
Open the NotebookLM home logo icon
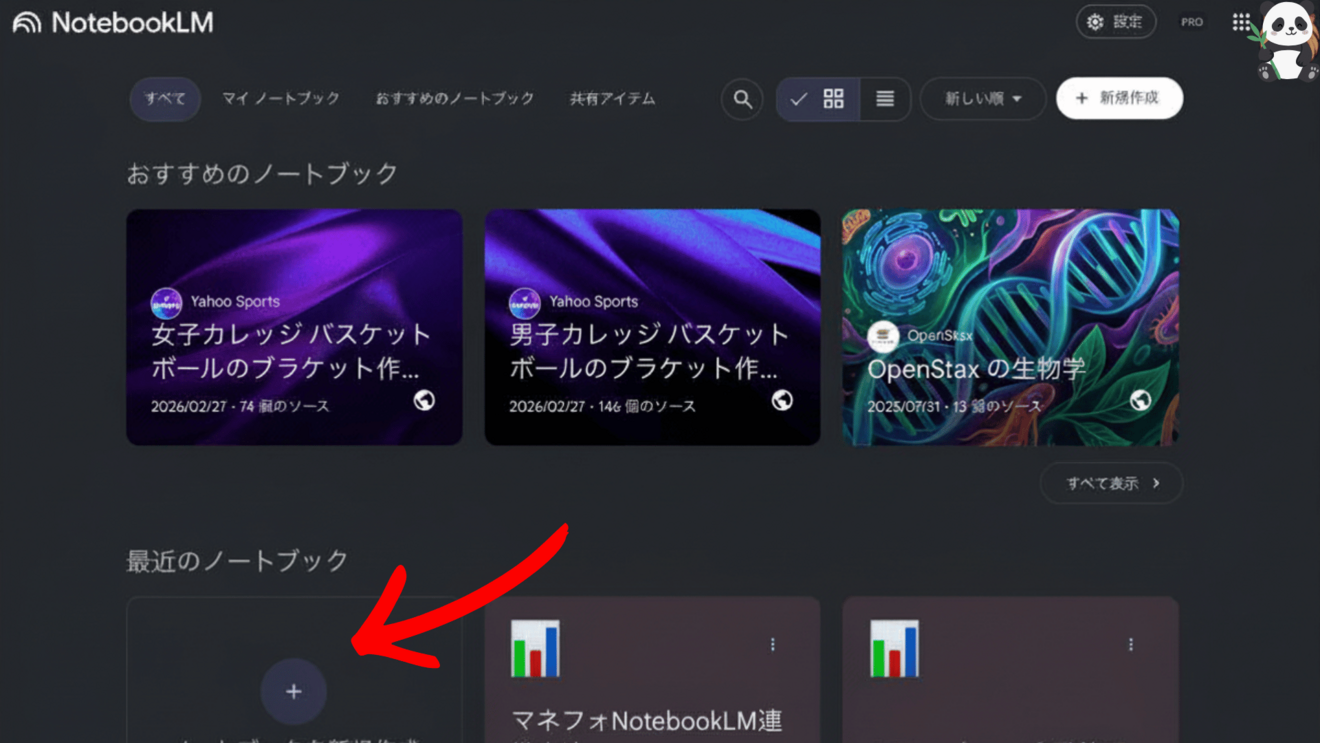[x=25, y=21]
